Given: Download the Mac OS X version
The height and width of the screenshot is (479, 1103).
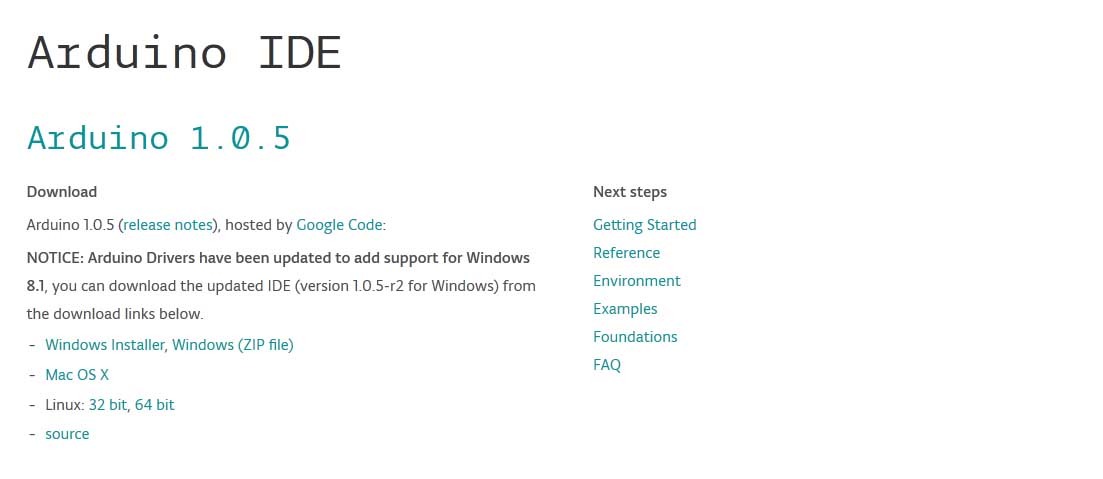Looking at the screenshot, I should [77, 375].
